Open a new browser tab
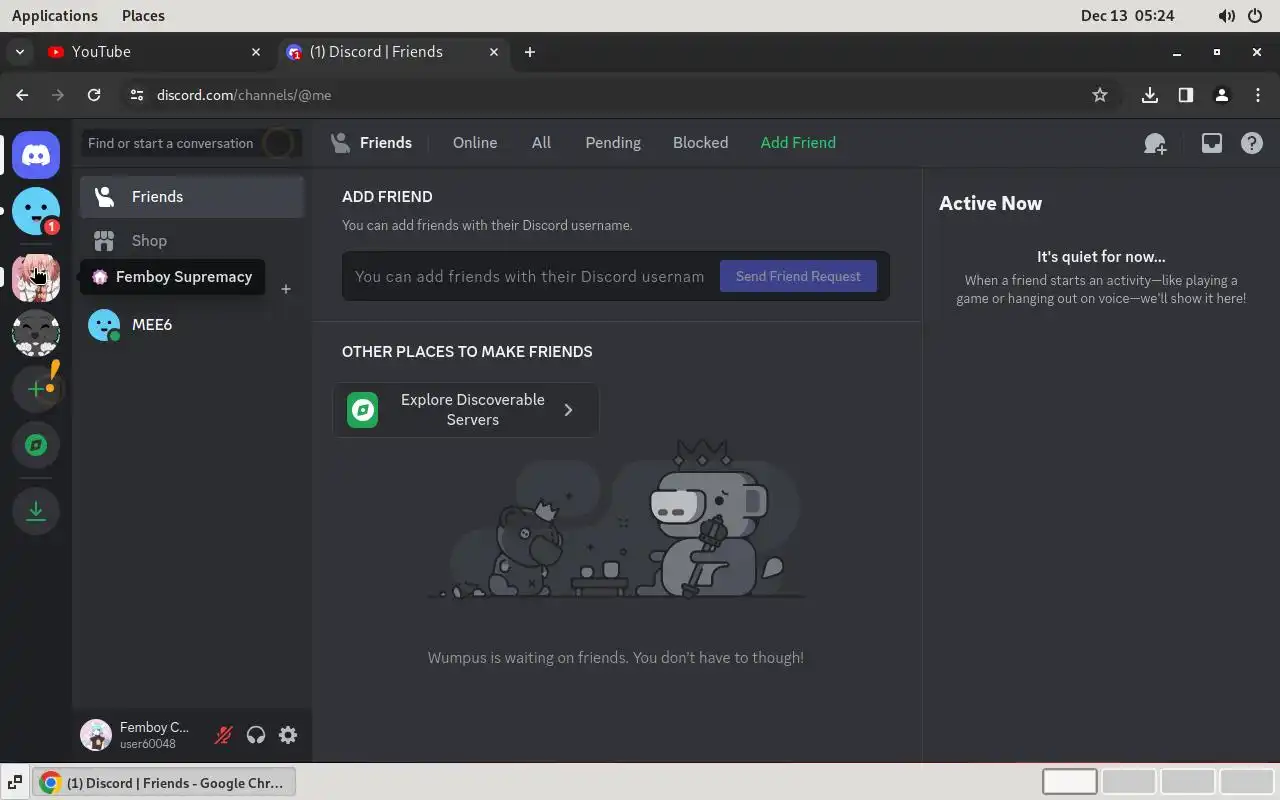Image resolution: width=1280 pixels, height=800 pixels. pos(530,52)
